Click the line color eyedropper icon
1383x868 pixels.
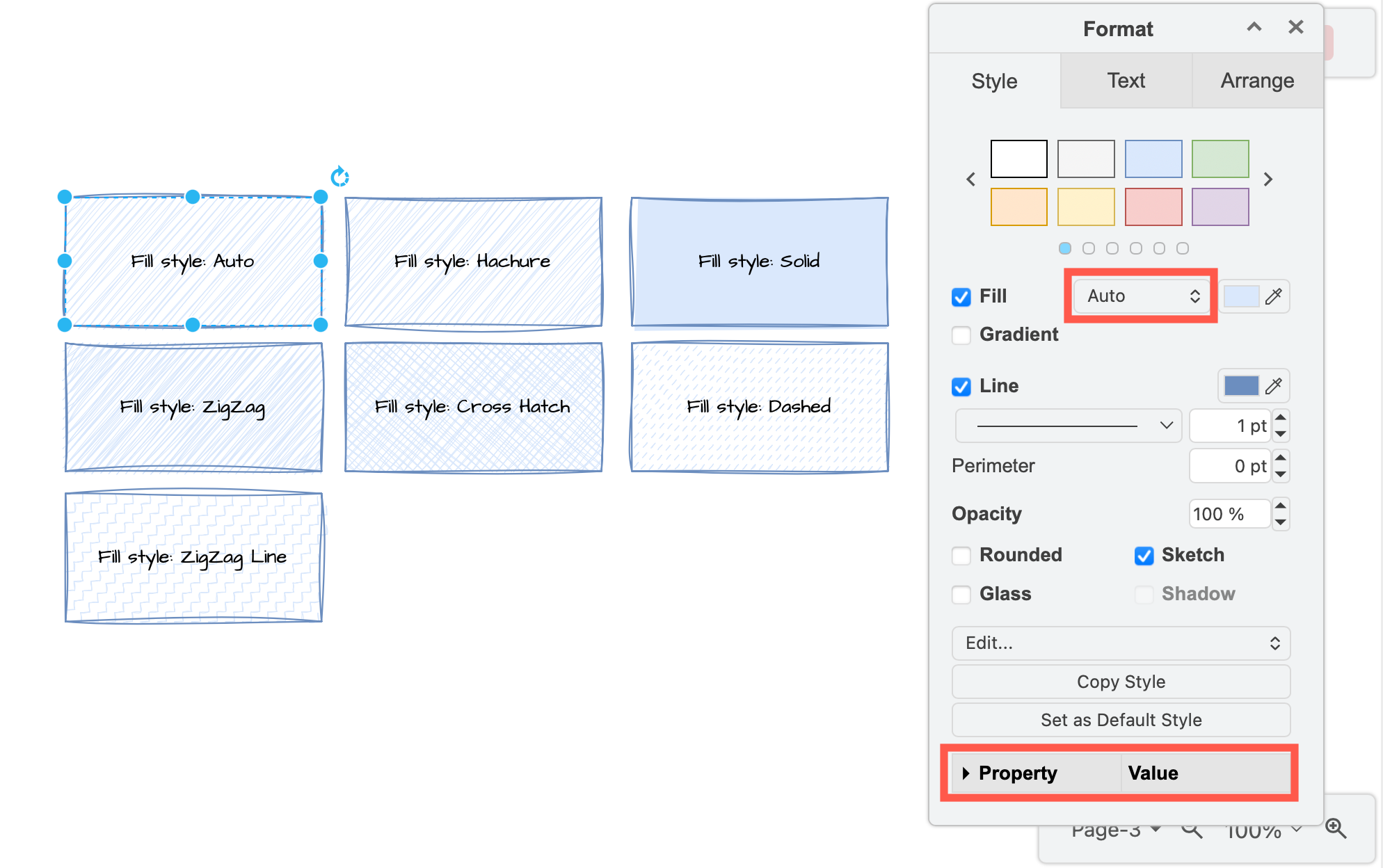click(x=1275, y=385)
